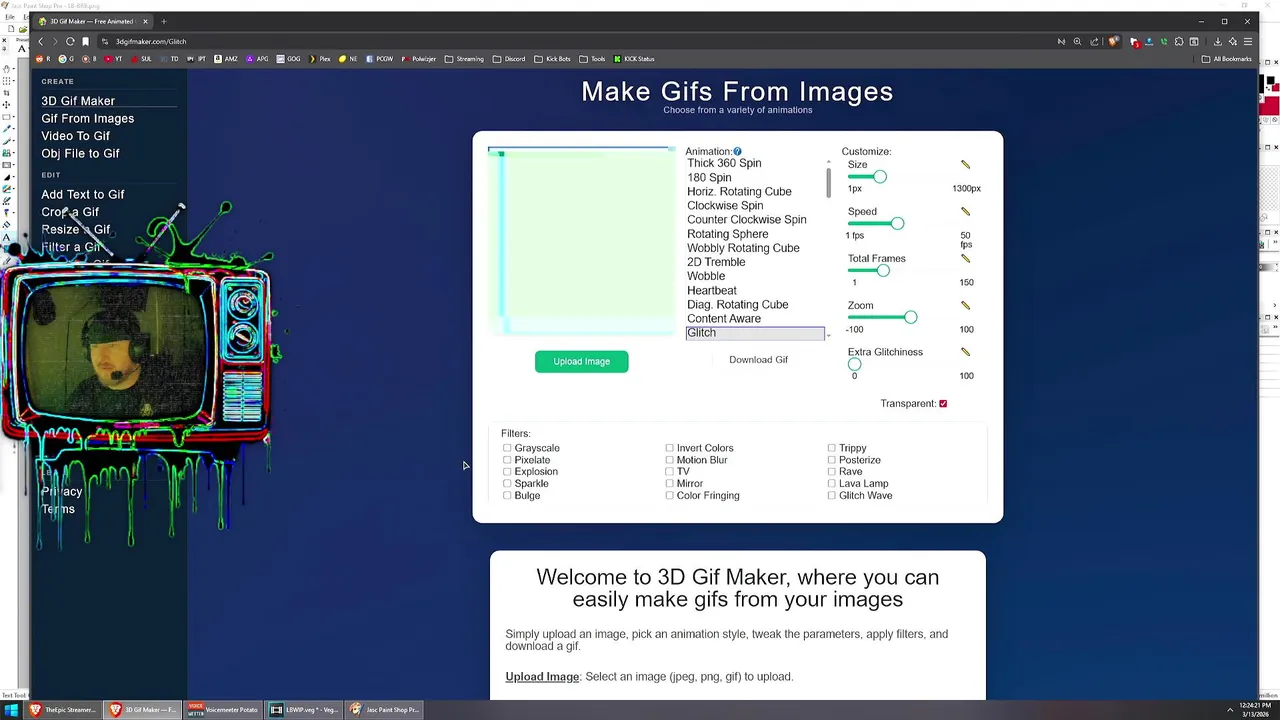This screenshot has width=1280, height=720.
Task: Click the pencil edit icon beside Size
Action: coord(965,164)
